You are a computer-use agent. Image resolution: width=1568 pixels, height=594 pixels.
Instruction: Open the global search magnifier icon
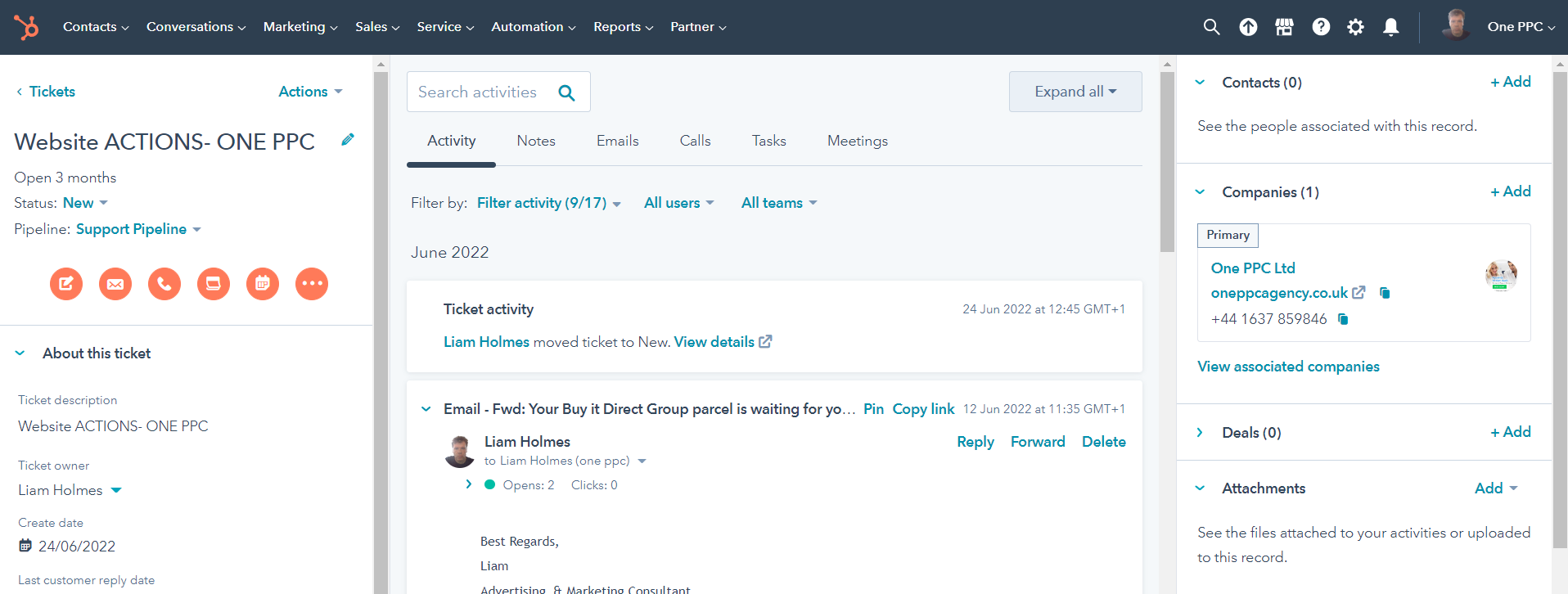pos(1211,27)
